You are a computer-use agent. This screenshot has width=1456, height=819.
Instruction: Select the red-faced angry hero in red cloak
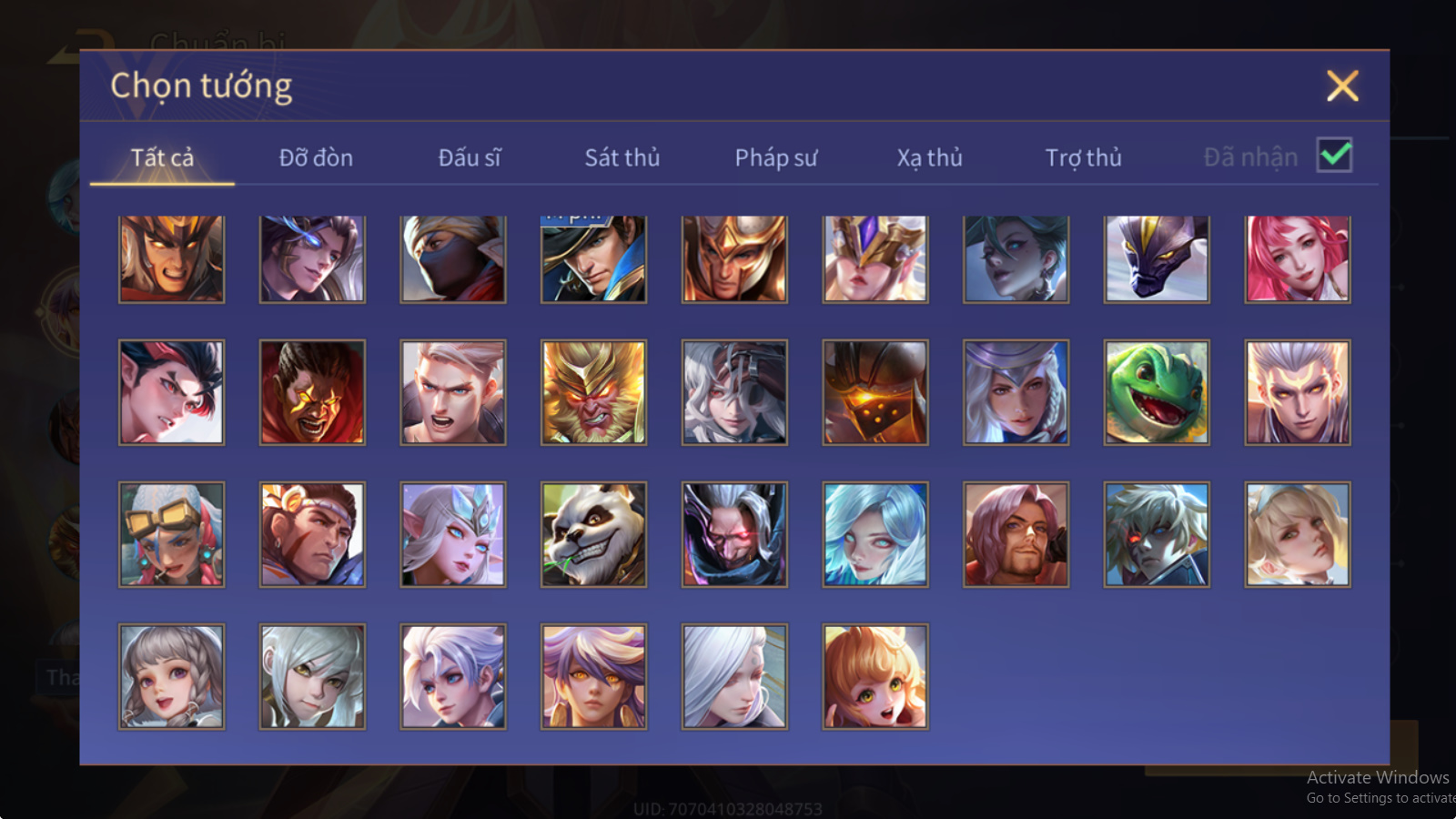pyautogui.click(x=312, y=392)
